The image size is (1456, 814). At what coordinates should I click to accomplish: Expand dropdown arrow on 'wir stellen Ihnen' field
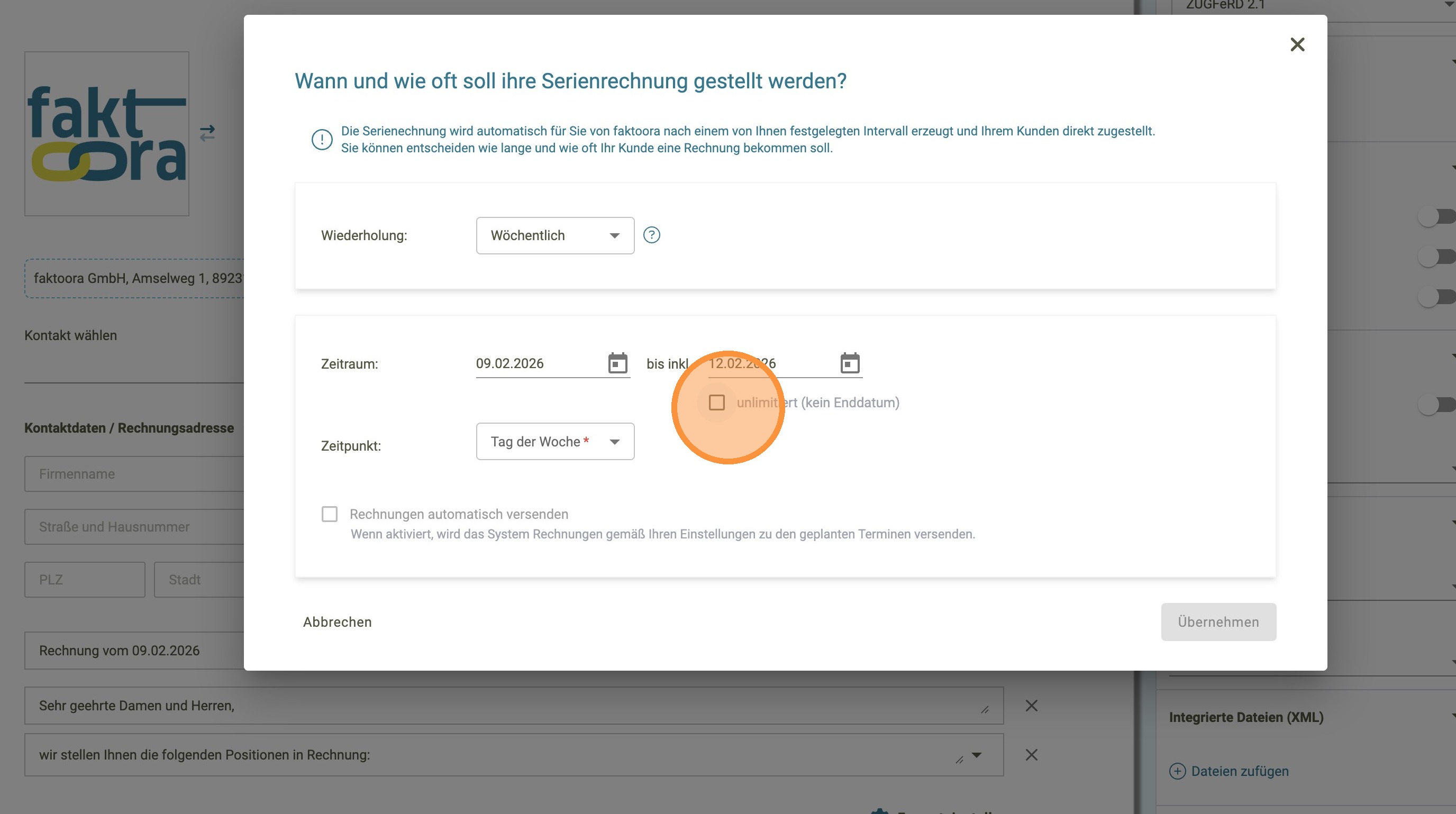pyautogui.click(x=977, y=755)
